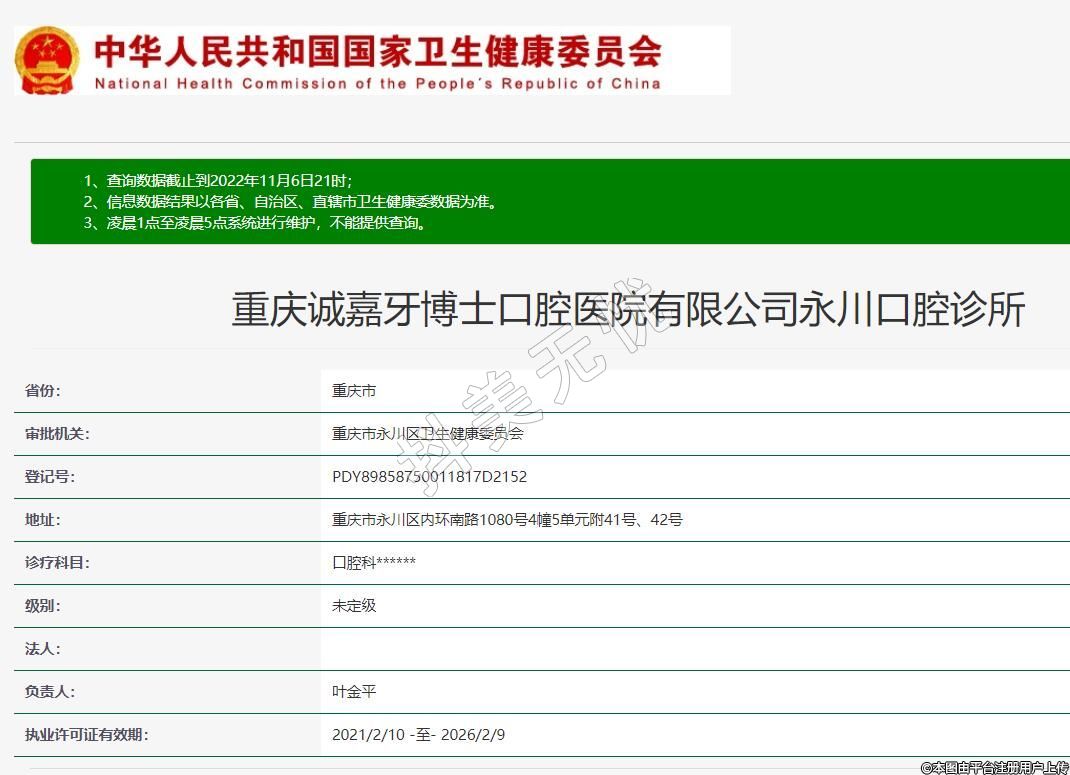Click the upload notice text at bottom right
Viewport: 1070px width, 775px height.
pyautogui.click(x=994, y=767)
